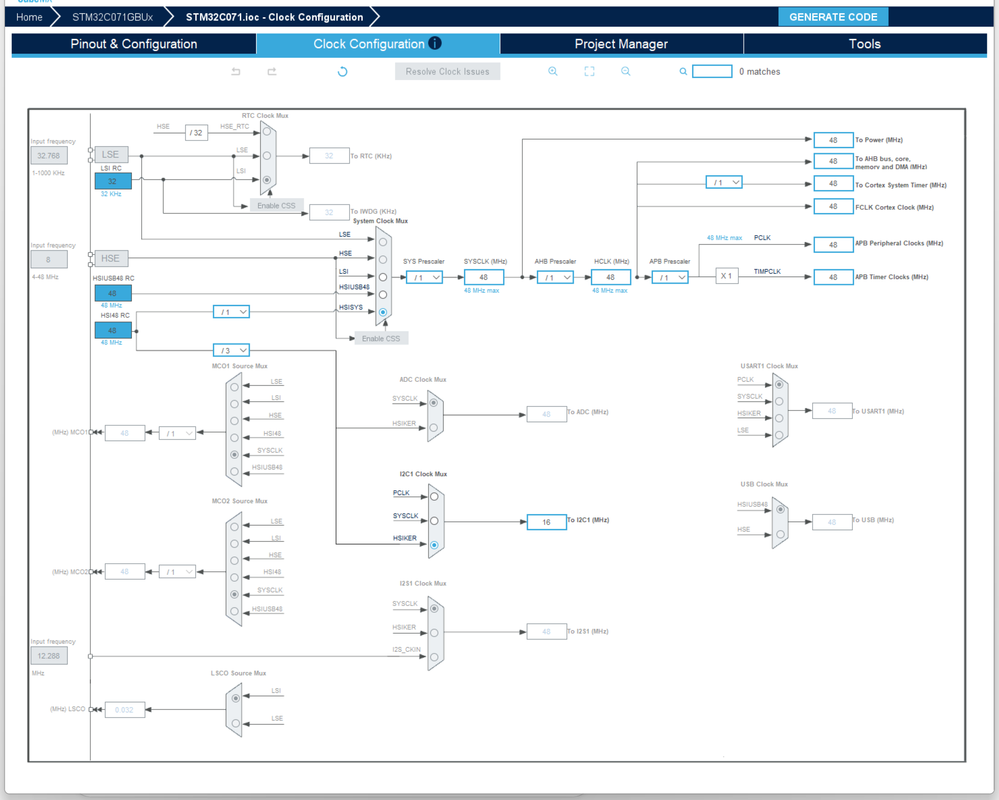
Task: Open the MCO1 output divider dropdown
Action: click(x=177, y=433)
